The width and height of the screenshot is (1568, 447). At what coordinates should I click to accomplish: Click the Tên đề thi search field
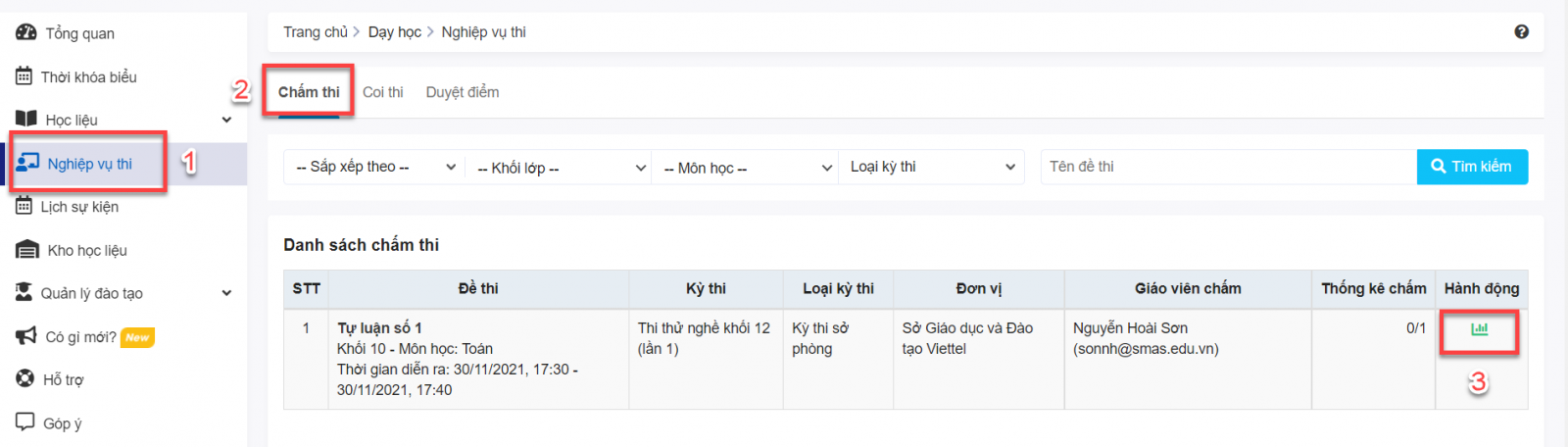(x=1228, y=167)
